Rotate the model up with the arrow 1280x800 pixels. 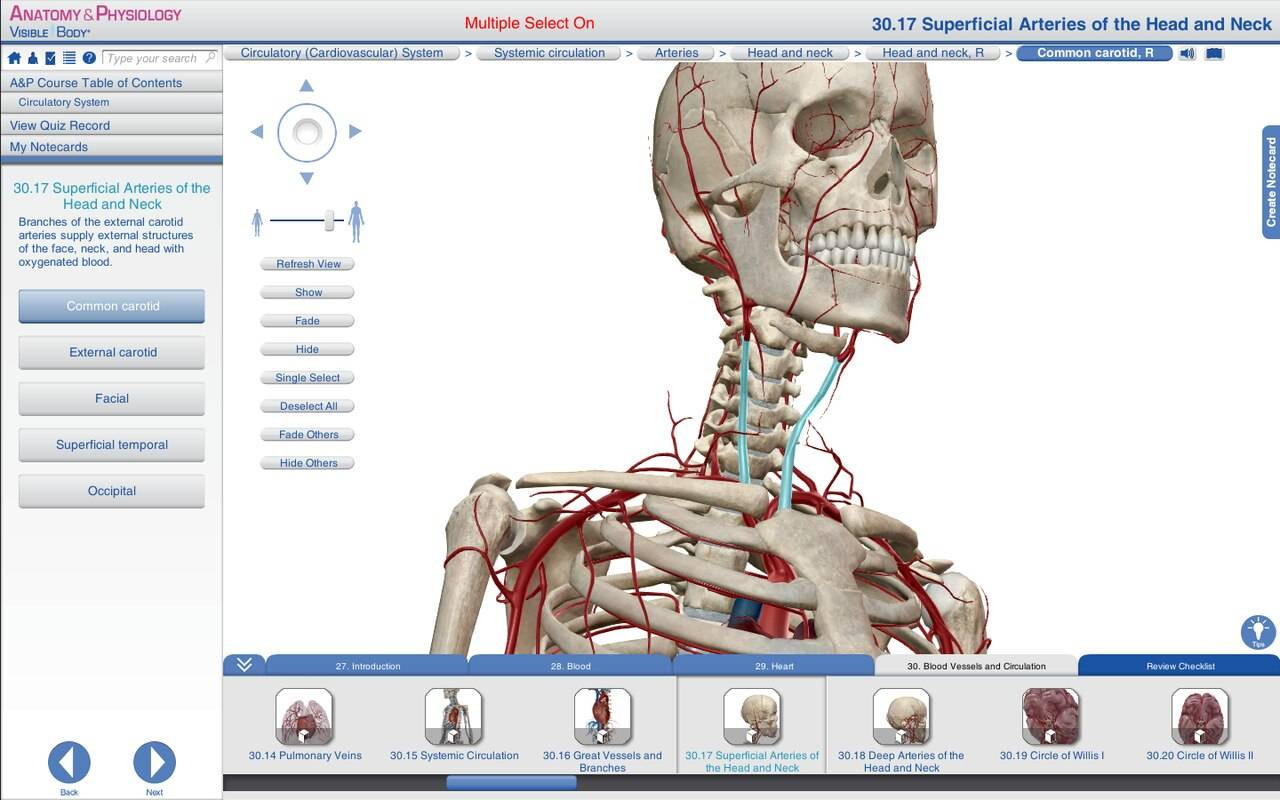[307, 86]
